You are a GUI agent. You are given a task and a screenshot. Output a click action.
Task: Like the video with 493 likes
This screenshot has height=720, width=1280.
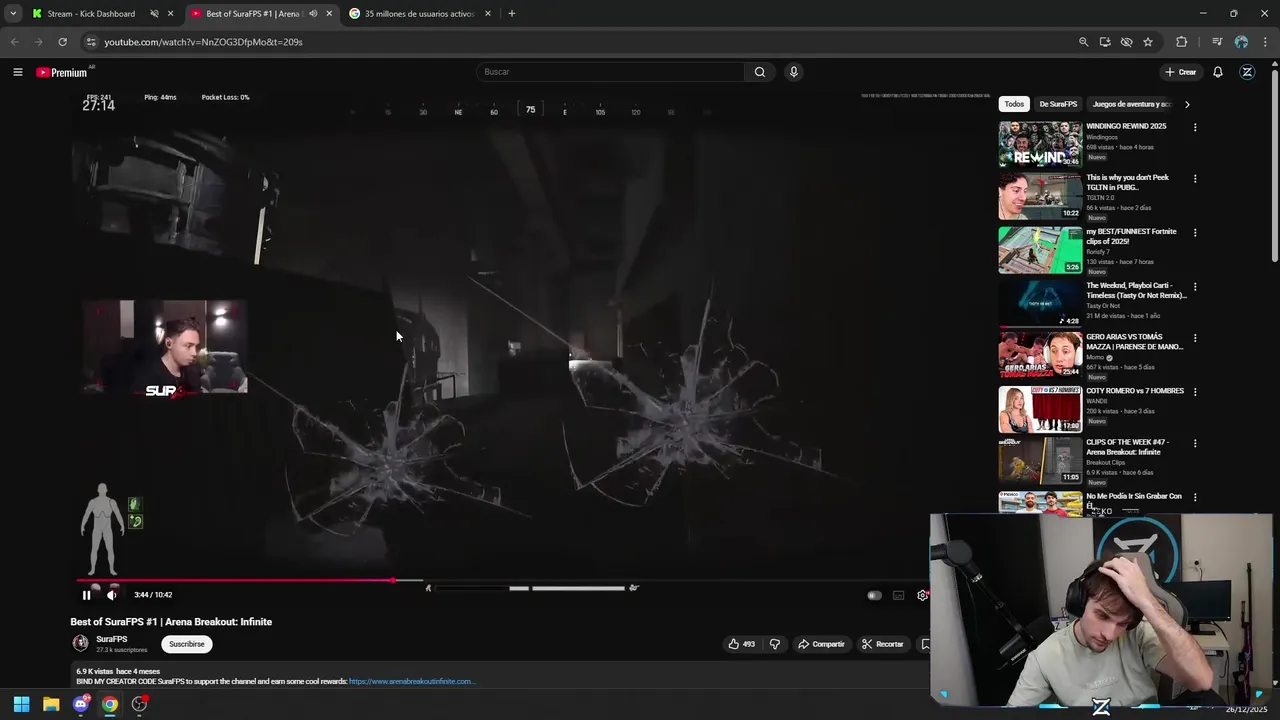pos(741,644)
